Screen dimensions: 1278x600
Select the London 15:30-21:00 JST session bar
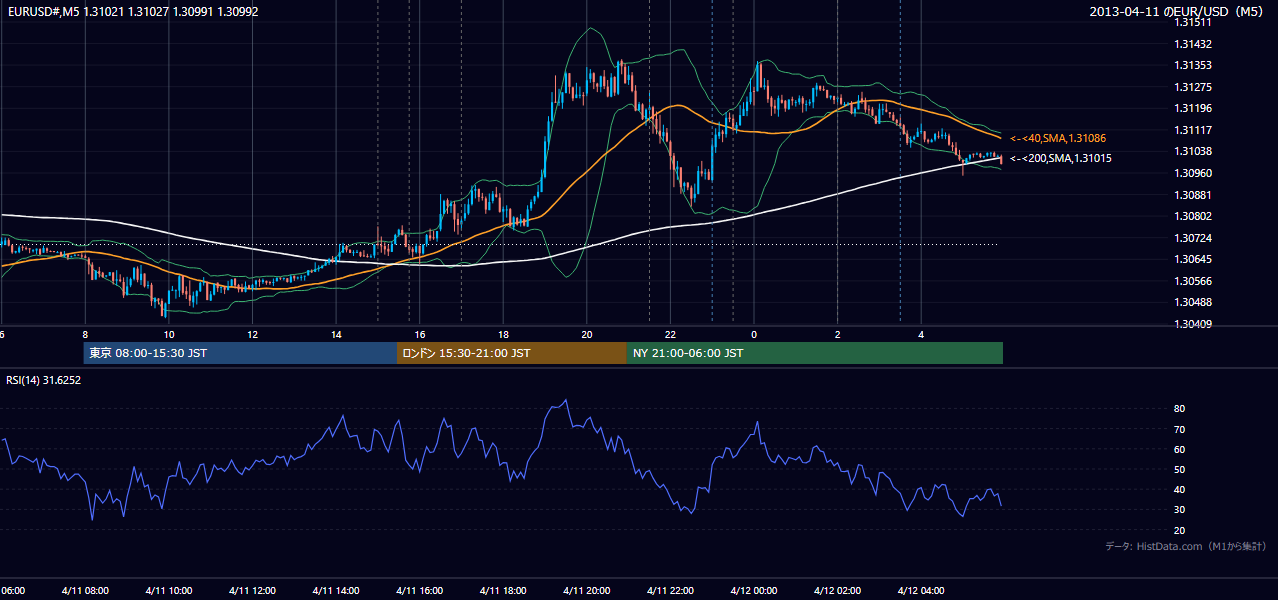coord(512,353)
